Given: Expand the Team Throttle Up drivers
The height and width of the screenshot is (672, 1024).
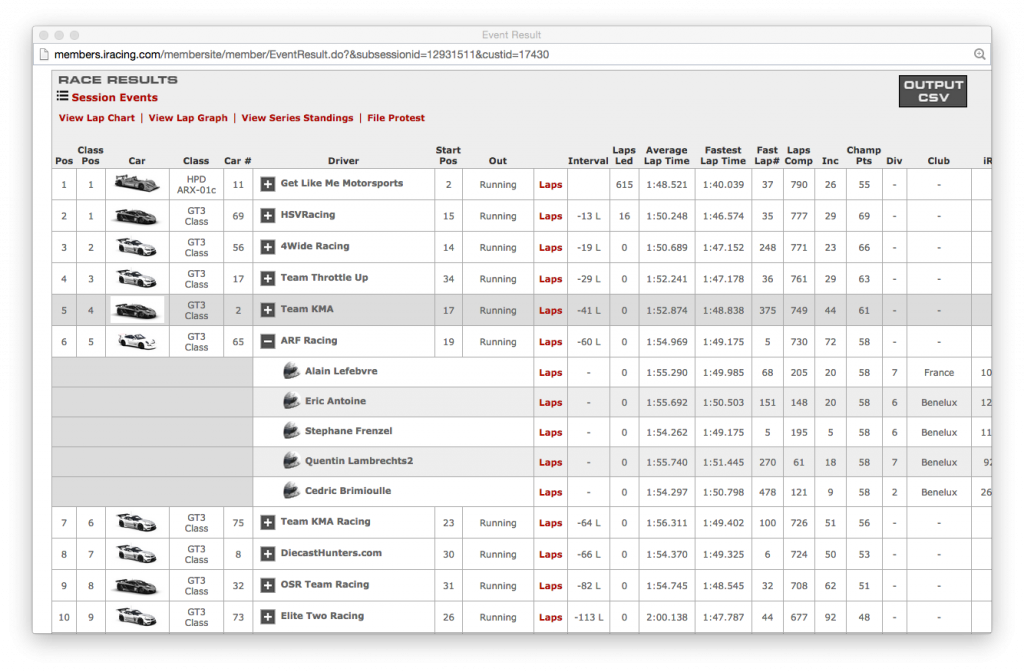Looking at the screenshot, I should click(268, 278).
